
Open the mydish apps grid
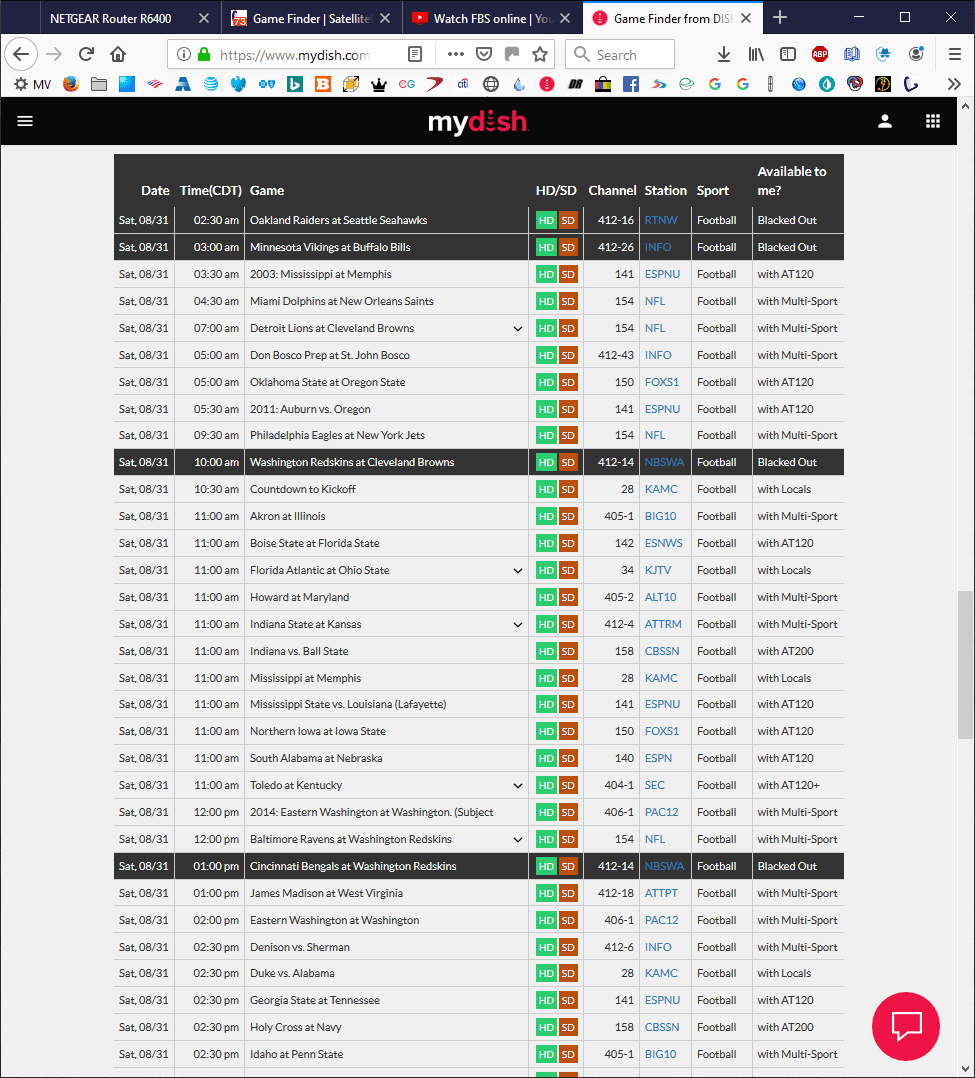coord(932,122)
